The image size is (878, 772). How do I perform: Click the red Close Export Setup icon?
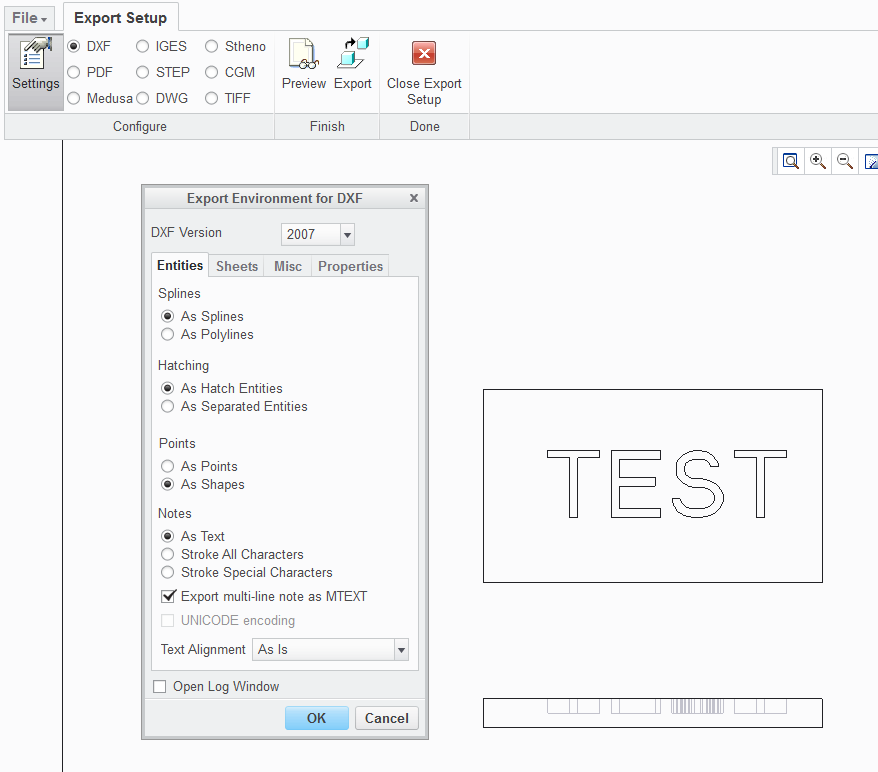pyautogui.click(x=424, y=54)
